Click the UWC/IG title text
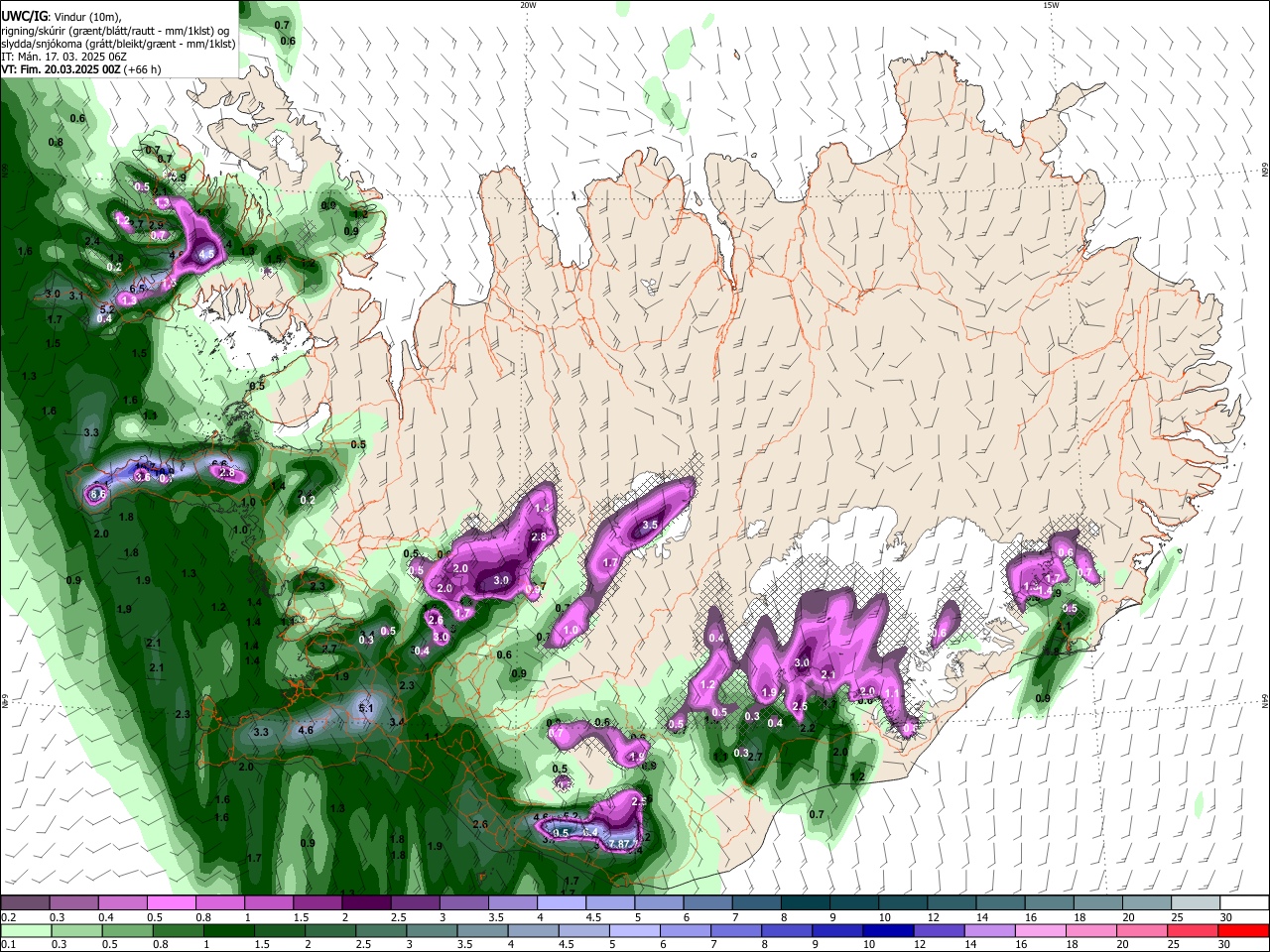 point(24,16)
